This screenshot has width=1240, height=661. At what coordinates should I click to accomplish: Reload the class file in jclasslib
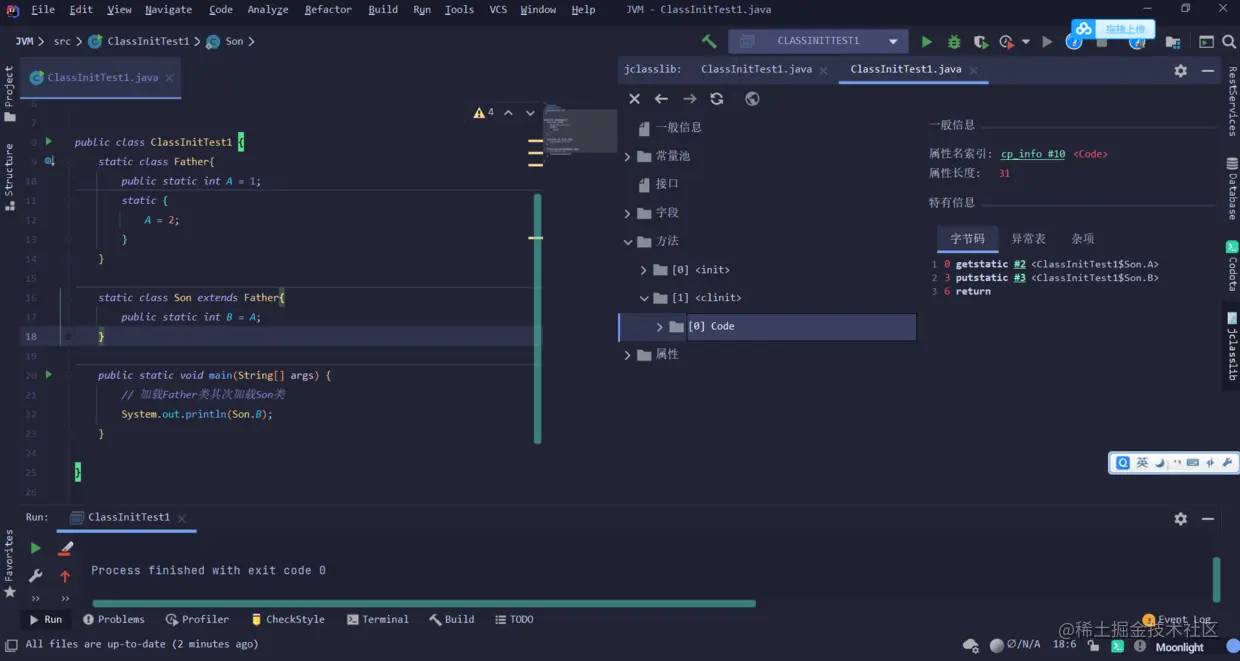(717, 98)
